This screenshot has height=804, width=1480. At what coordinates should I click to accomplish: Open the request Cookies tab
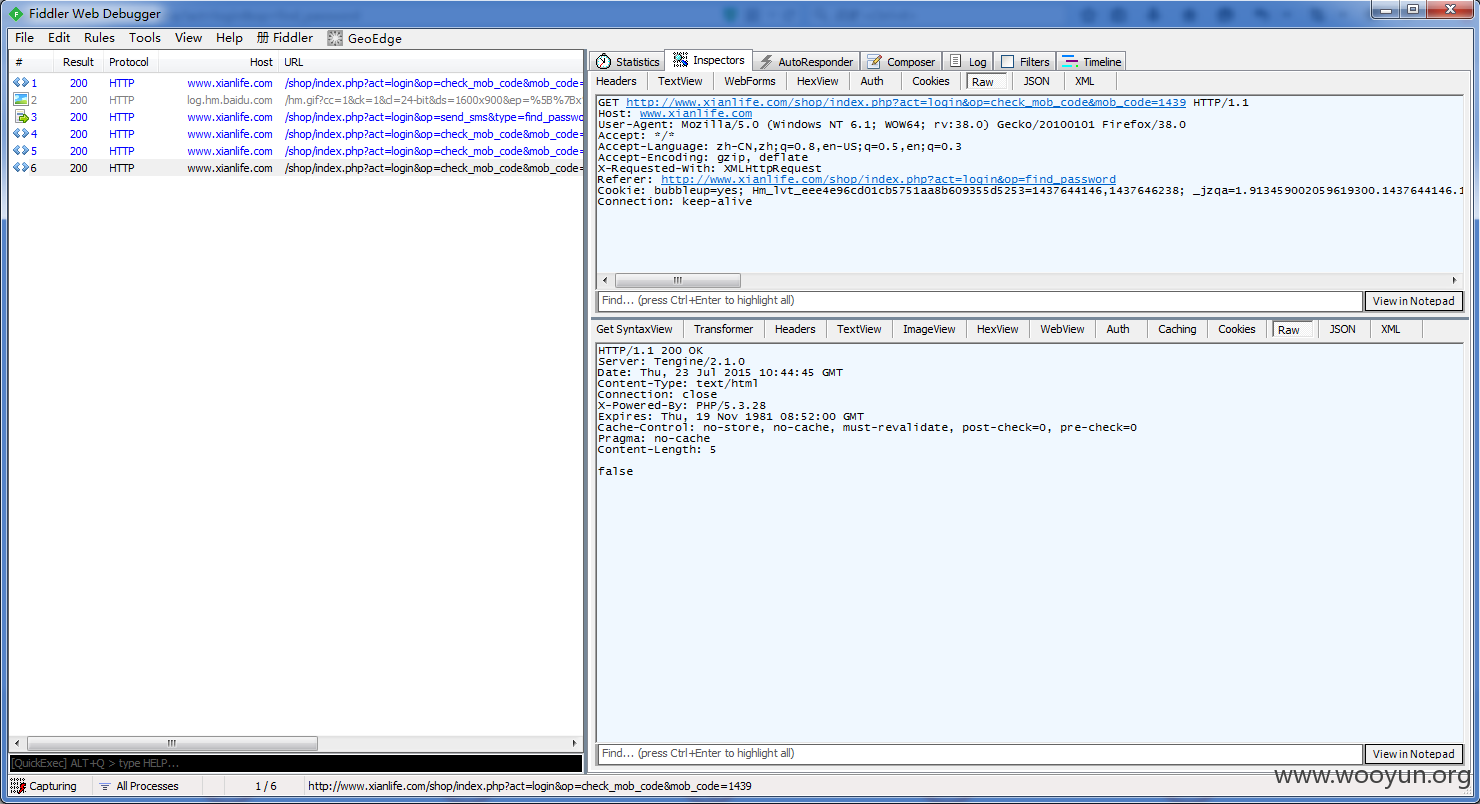tap(931, 81)
